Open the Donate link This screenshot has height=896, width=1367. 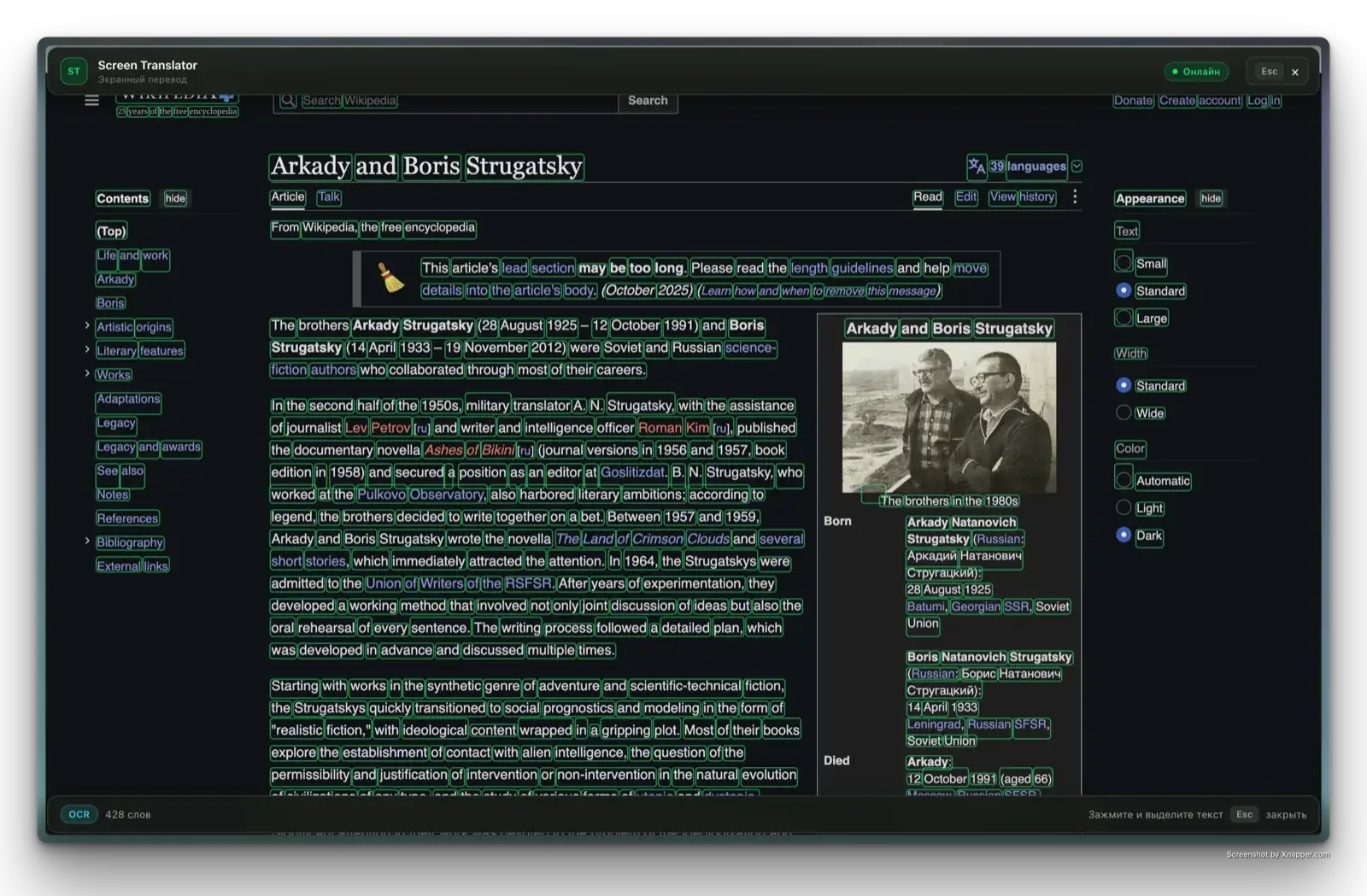click(1133, 101)
